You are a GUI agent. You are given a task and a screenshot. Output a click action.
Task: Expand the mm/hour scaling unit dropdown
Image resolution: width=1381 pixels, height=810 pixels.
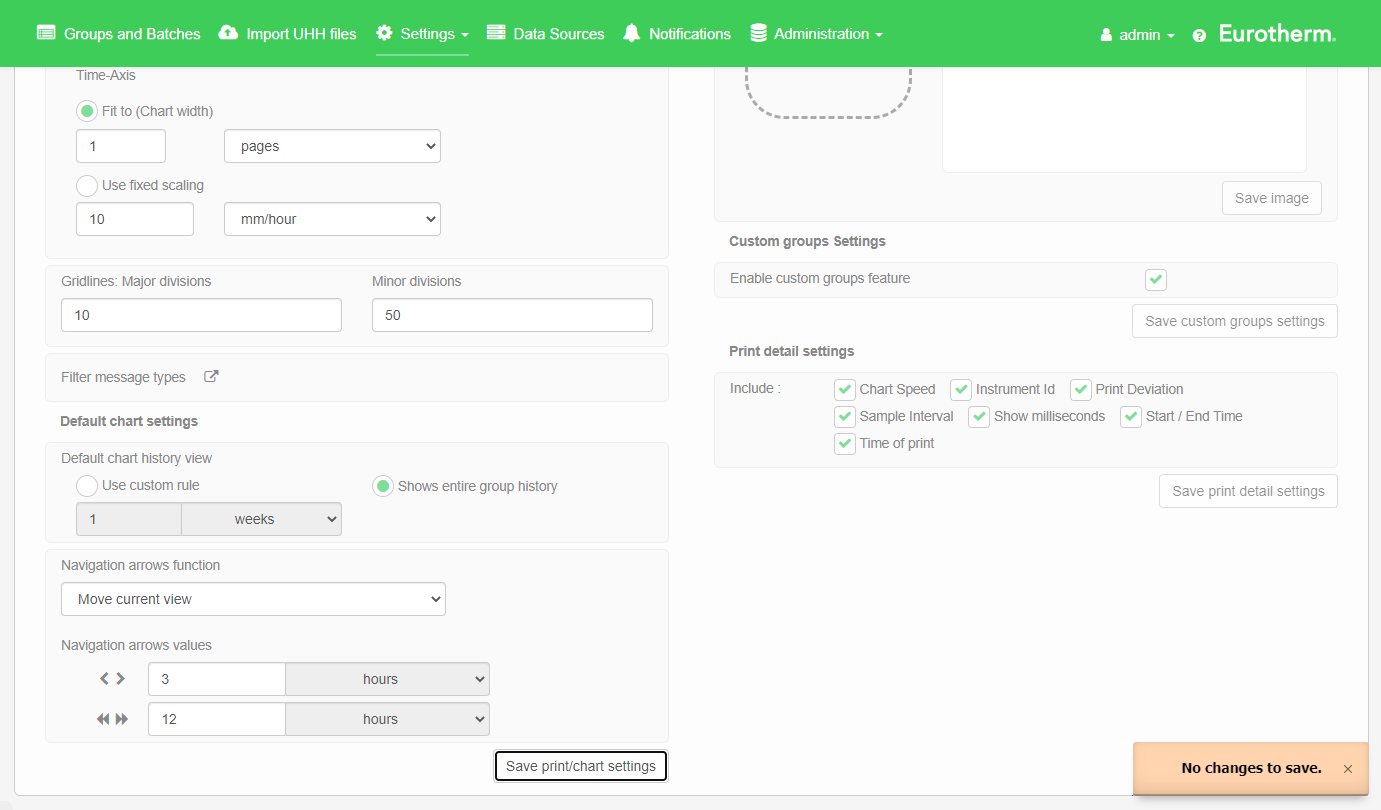[332, 219]
